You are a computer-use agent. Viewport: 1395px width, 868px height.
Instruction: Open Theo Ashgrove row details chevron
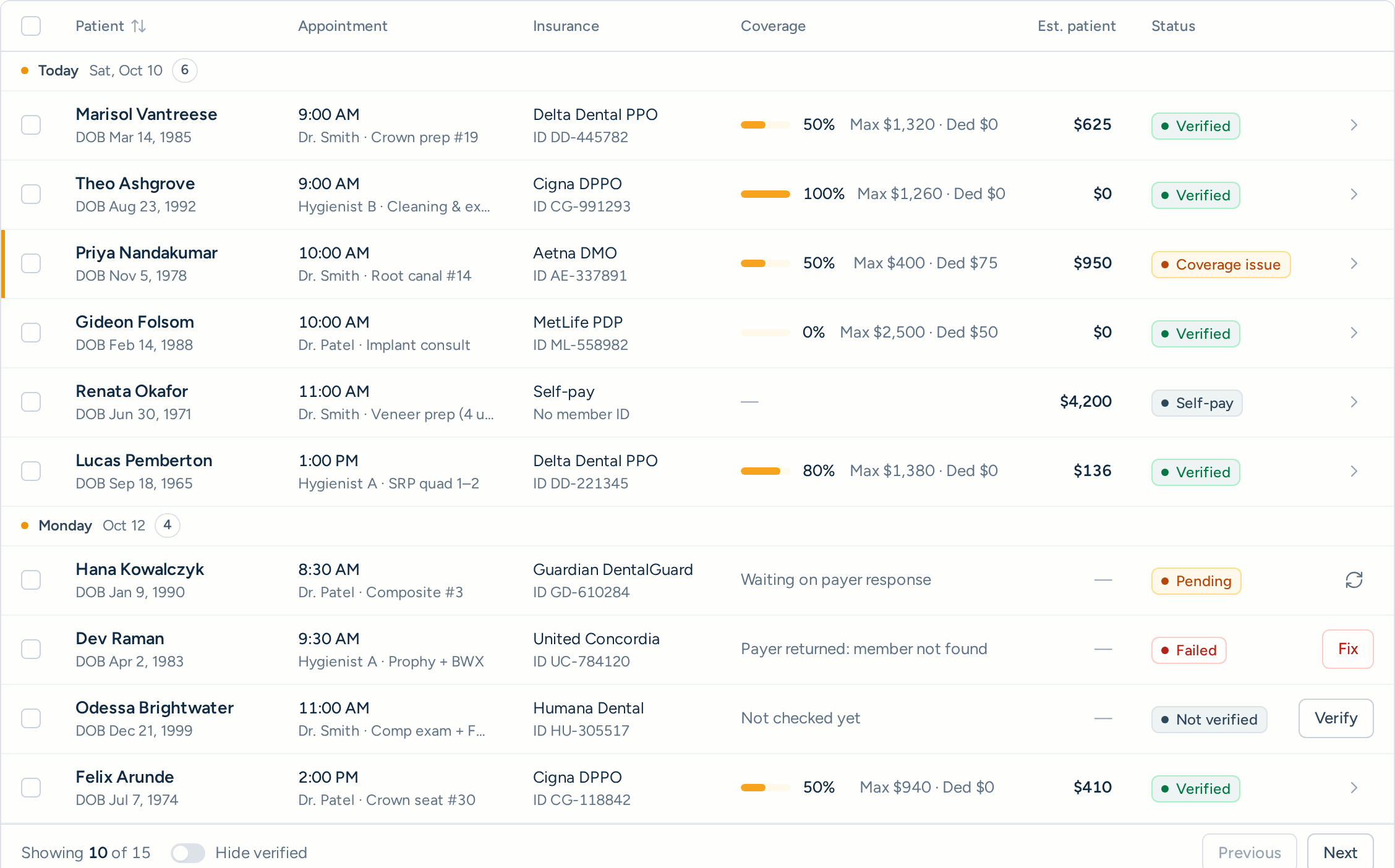[1354, 194]
